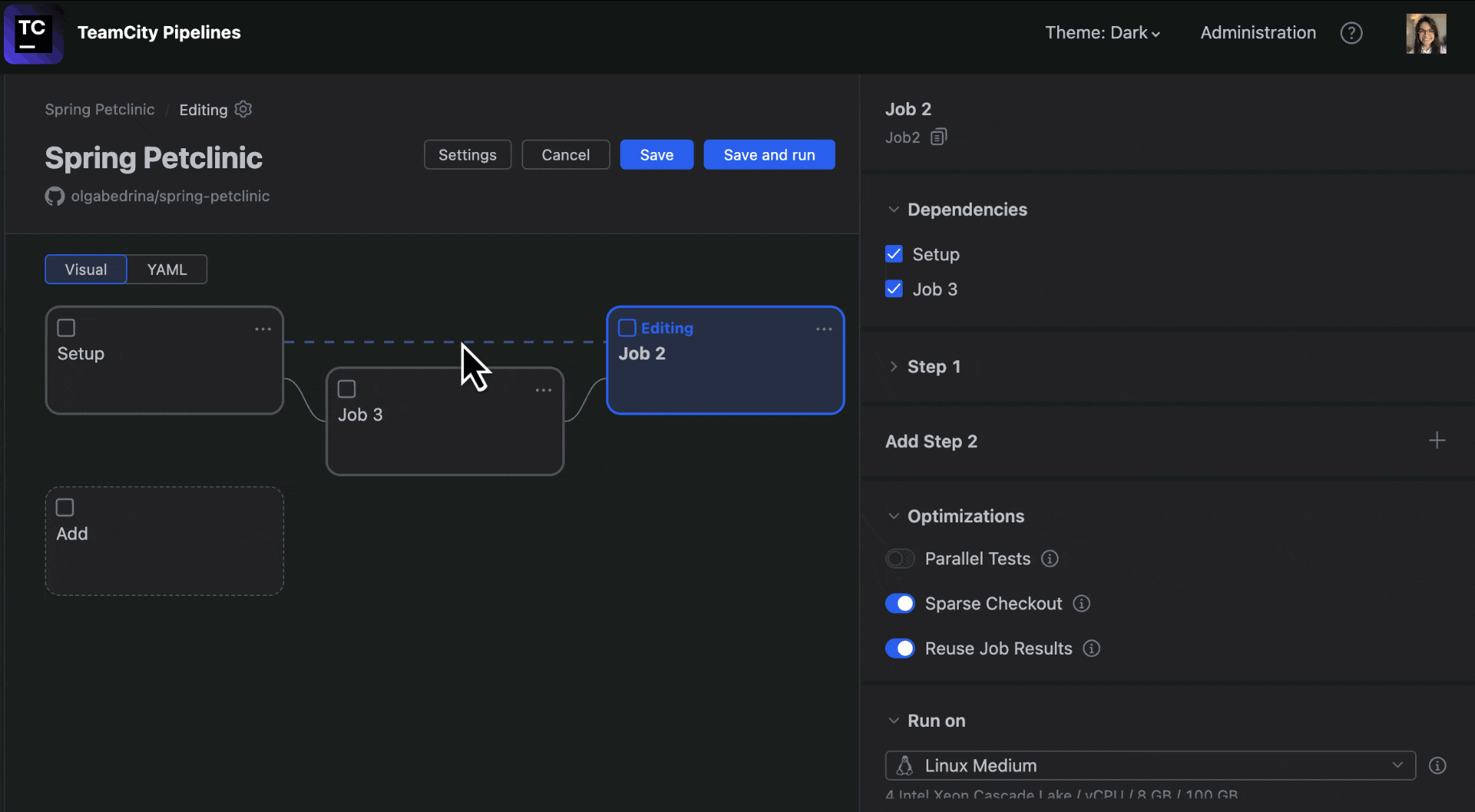Image resolution: width=1475 pixels, height=812 pixels.
Task: Click Save and run button
Action: 769,155
